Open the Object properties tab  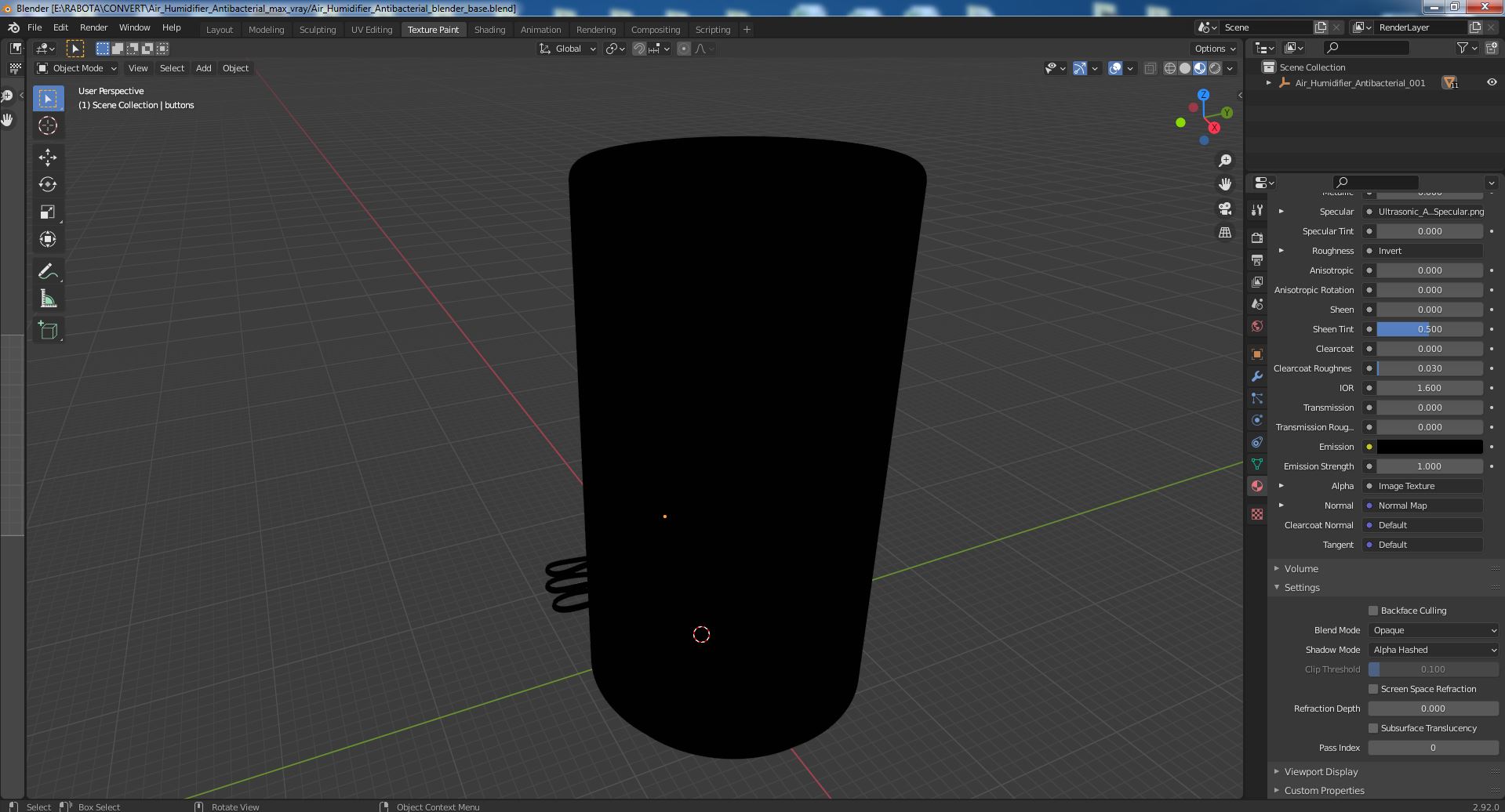(1257, 353)
